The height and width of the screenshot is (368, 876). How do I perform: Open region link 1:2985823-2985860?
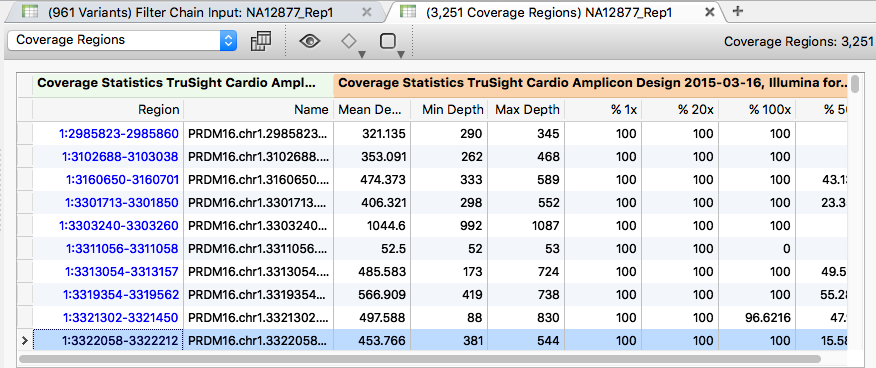(x=119, y=133)
